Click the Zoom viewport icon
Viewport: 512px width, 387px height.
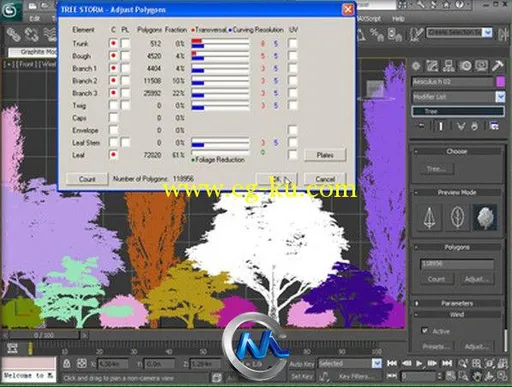(x=463, y=364)
